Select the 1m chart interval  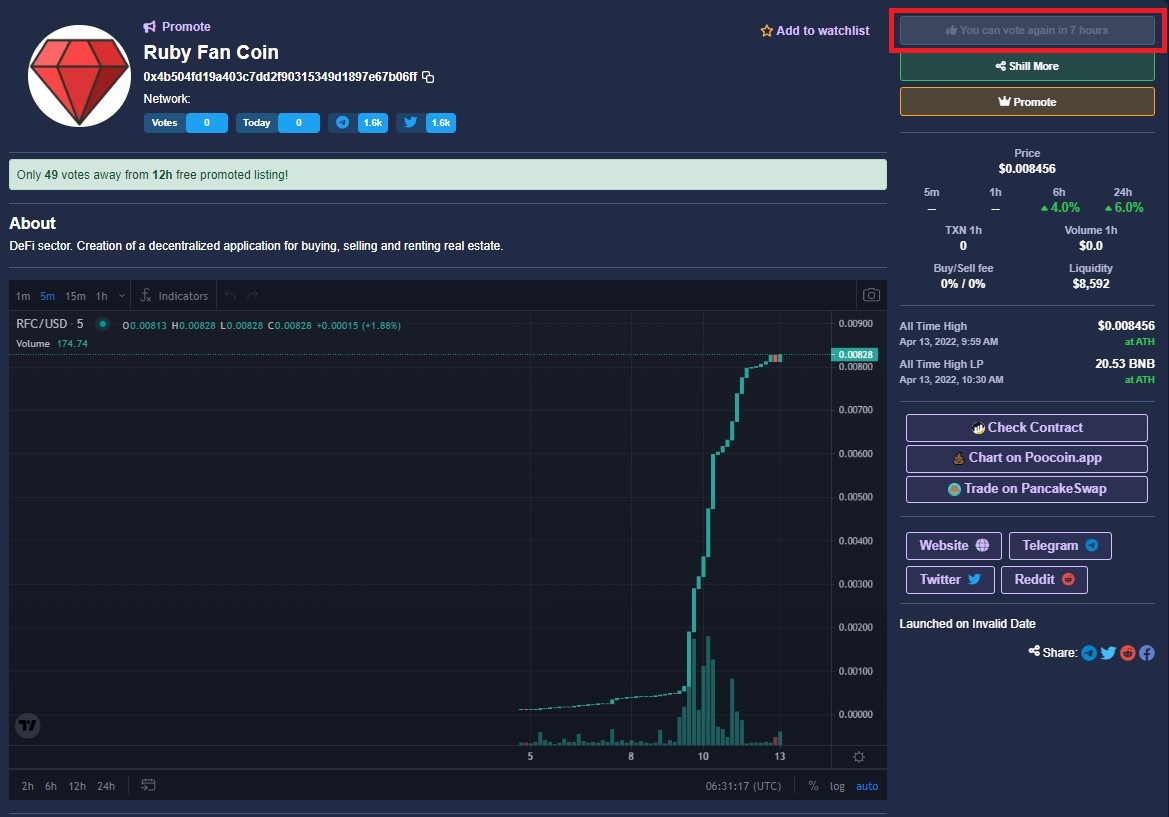[x=23, y=297]
